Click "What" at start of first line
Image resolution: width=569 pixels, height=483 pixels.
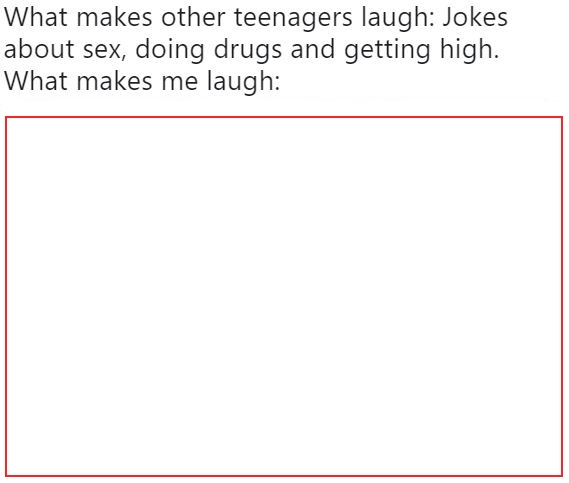point(36,17)
